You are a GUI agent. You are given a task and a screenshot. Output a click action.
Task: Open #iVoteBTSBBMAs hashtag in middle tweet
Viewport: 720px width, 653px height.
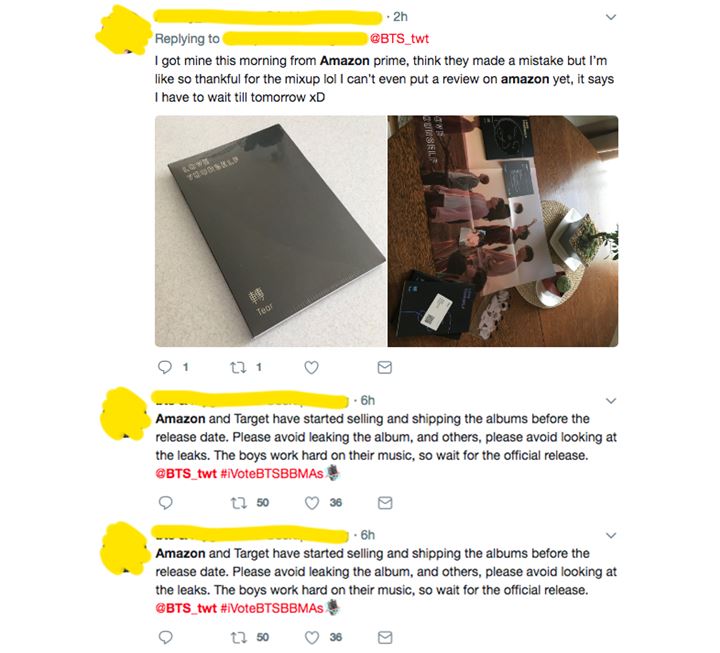(272, 474)
